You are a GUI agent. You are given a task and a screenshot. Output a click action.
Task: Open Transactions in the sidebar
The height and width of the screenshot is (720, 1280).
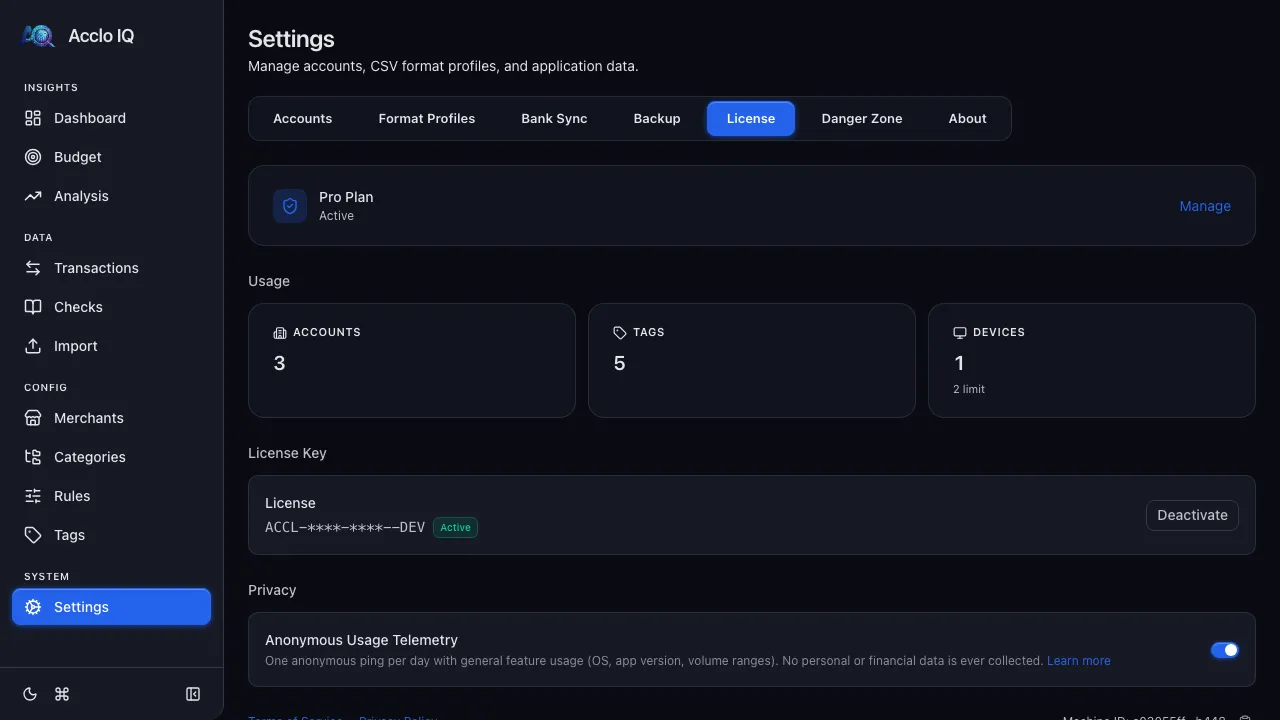click(111, 268)
